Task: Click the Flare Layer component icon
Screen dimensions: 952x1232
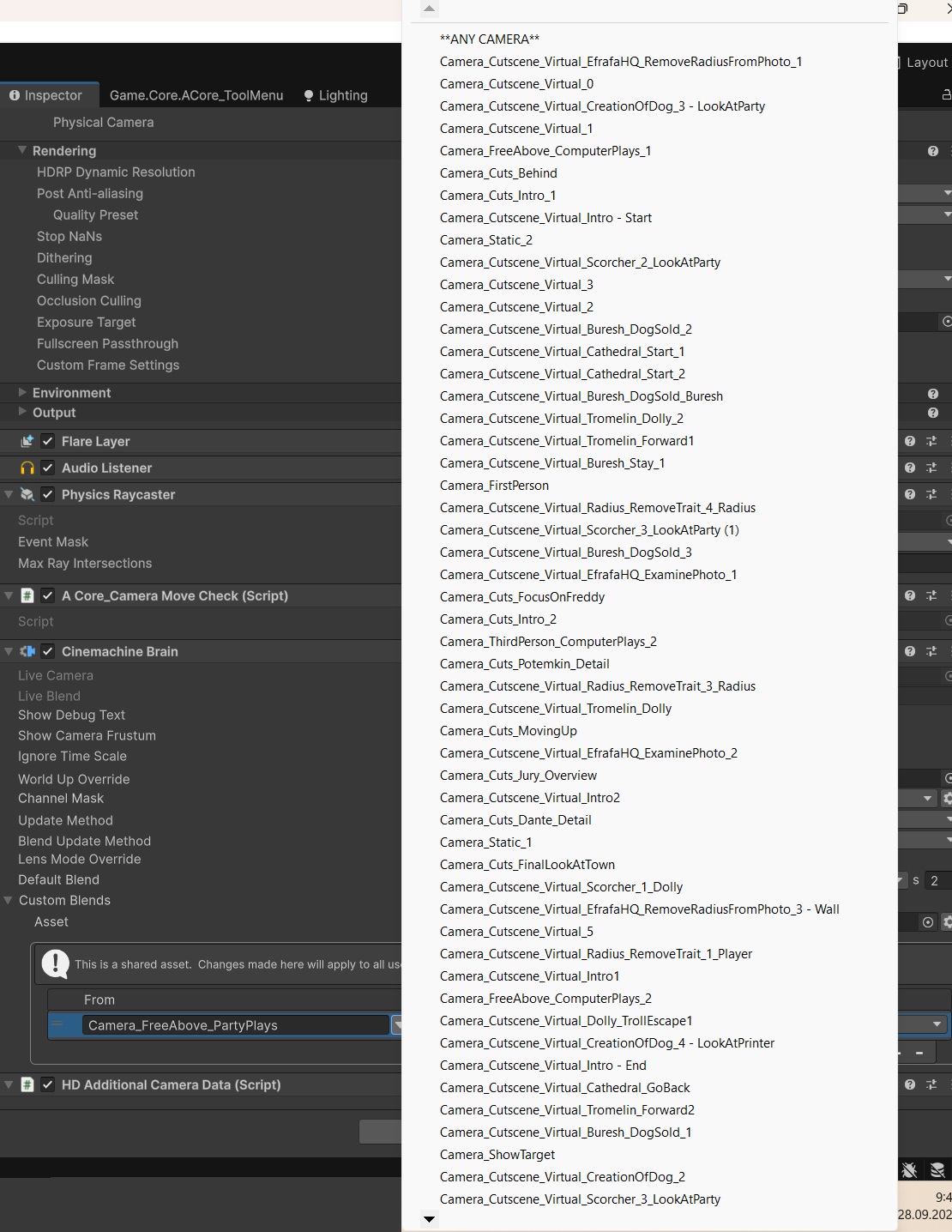Action: coord(27,441)
